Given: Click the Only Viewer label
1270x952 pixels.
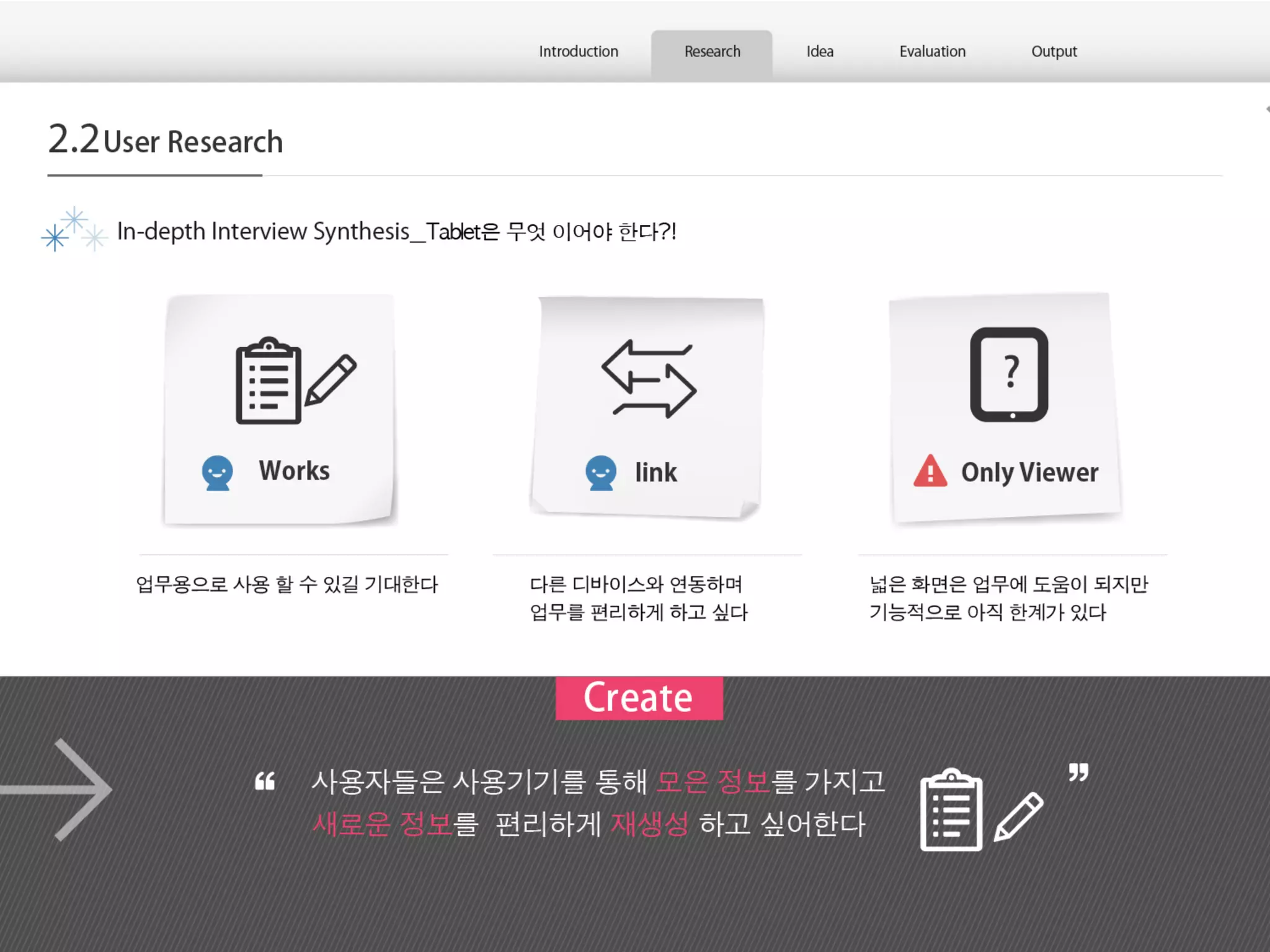Looking at the screenshot, I should point(1029,472).
